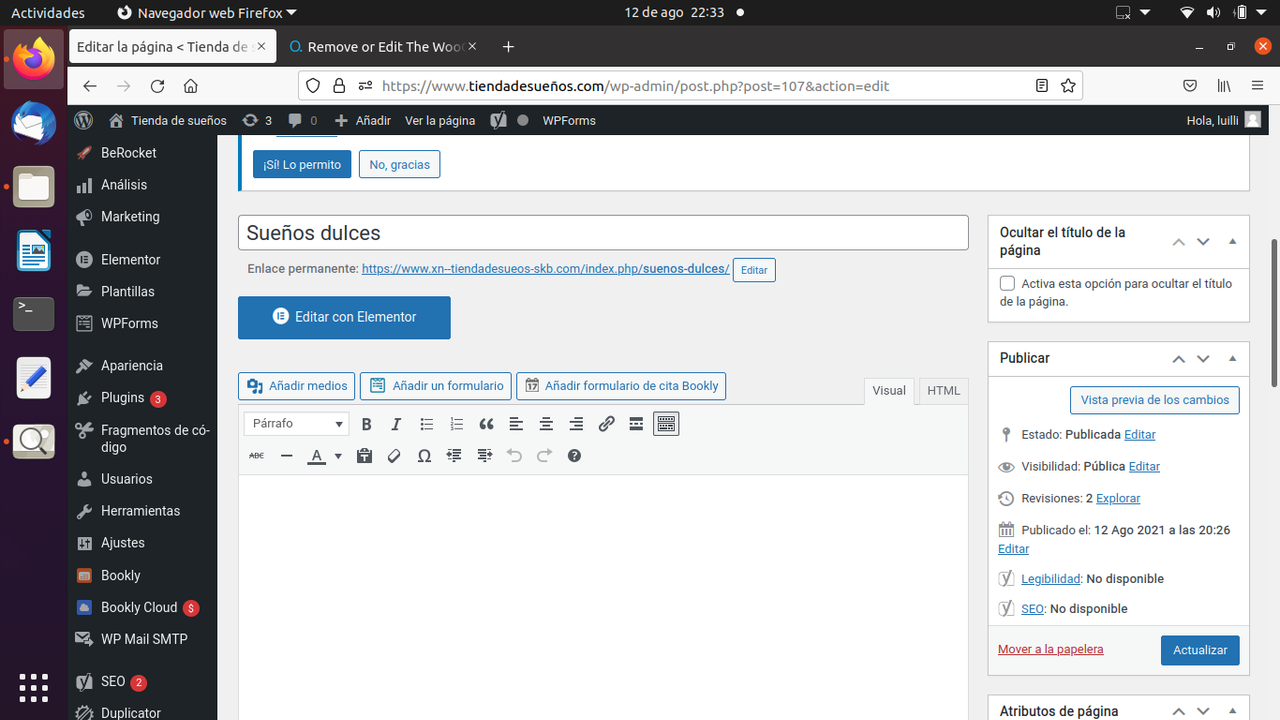Screen dimensions: 1280x720
Task: Clear formatting with the eraser icon
Action: (394, 456)
